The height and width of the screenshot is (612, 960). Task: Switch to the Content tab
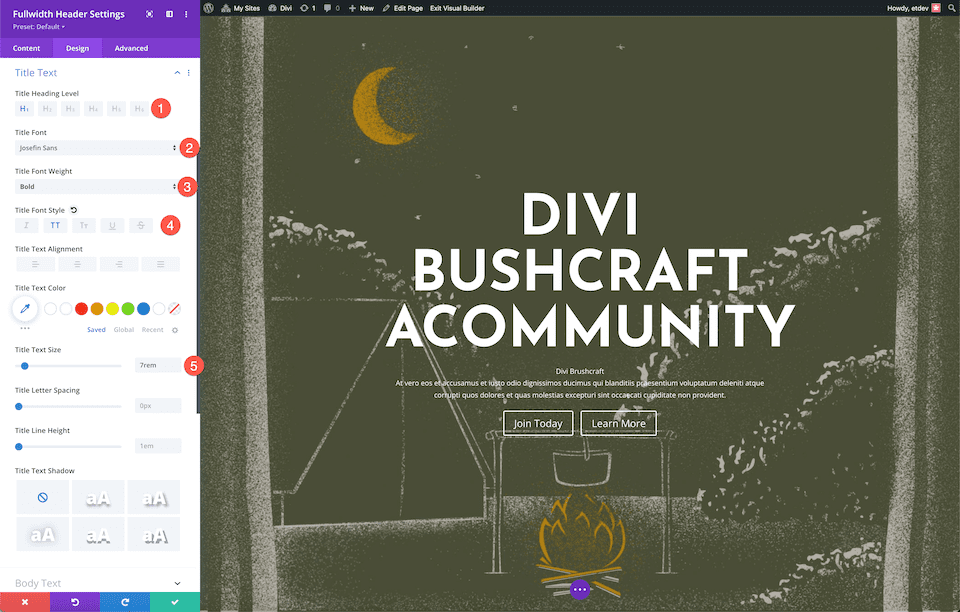(27, 48)
